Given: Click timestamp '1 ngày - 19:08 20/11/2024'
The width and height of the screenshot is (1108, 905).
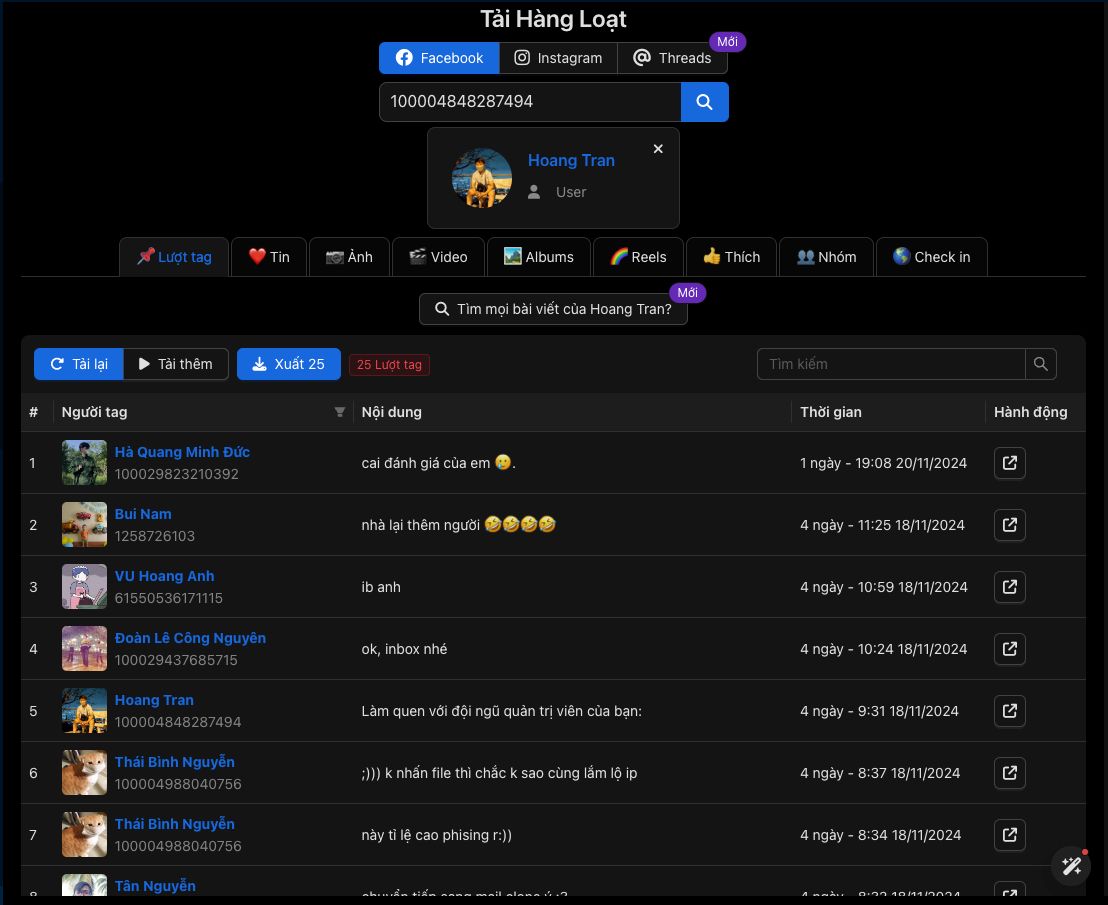Looking at the screenshot, I should coord(883,463).
